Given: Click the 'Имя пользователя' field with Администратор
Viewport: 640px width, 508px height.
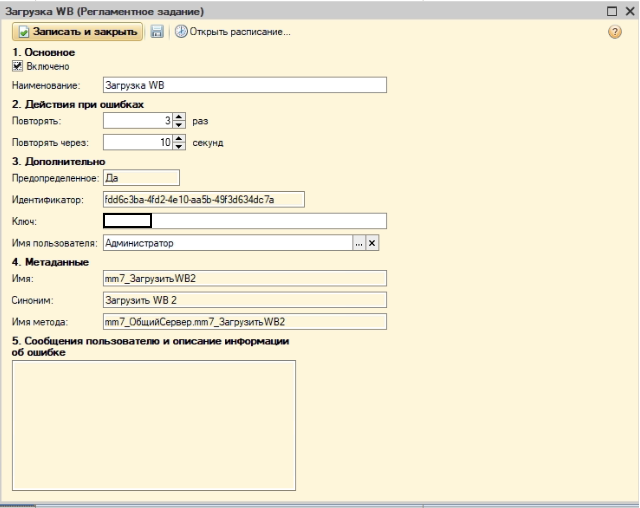Looking at the screenshot, I should pos(227,243).
